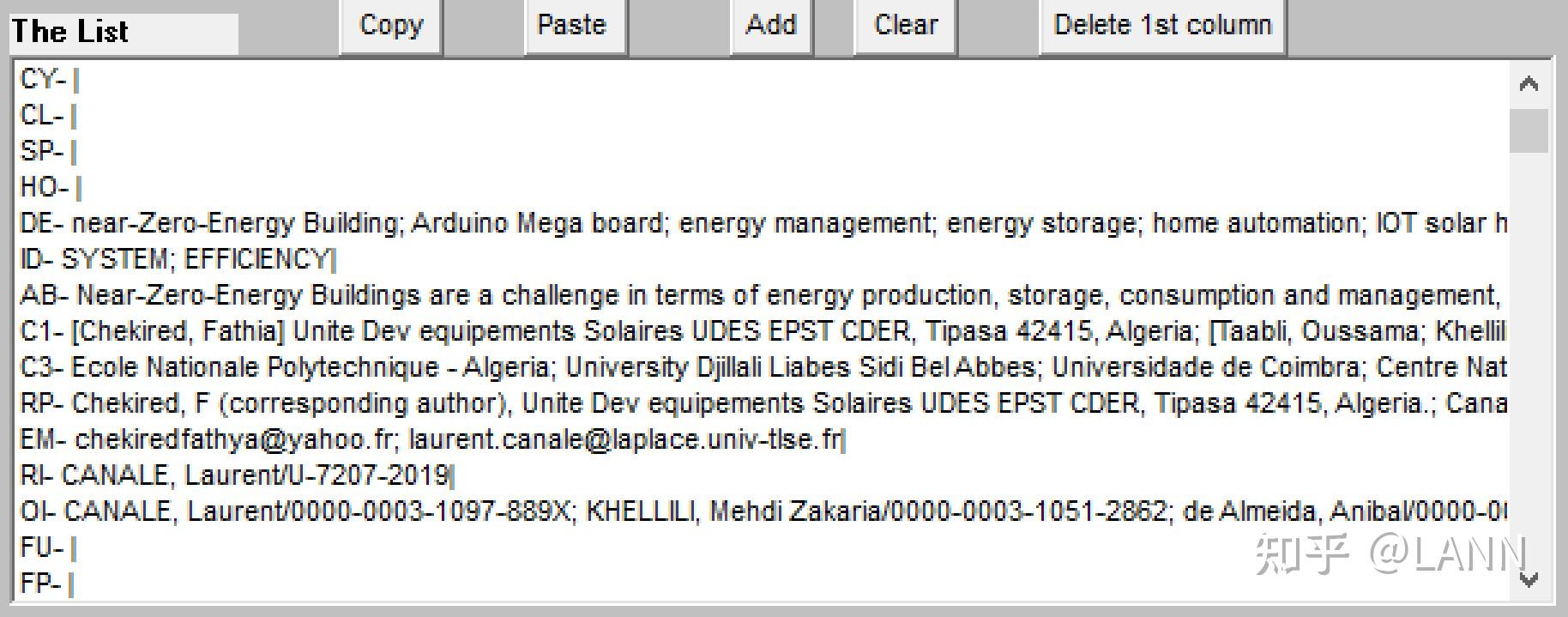Click The List title label
The image size is (1568, 617).
coord(70,33)
